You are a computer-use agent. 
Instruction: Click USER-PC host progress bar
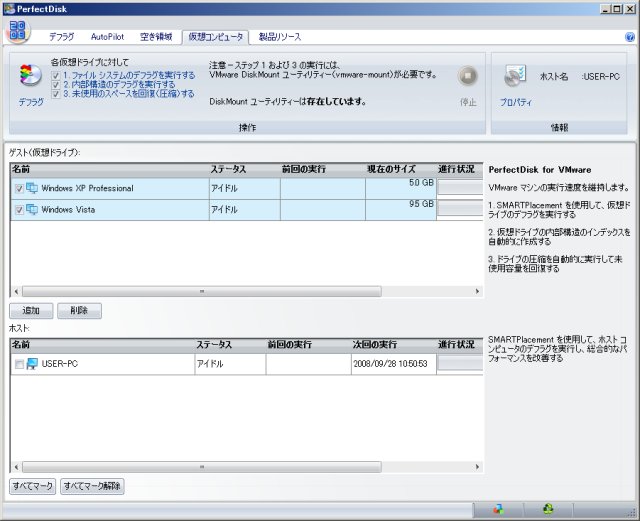tap(460, 363)
